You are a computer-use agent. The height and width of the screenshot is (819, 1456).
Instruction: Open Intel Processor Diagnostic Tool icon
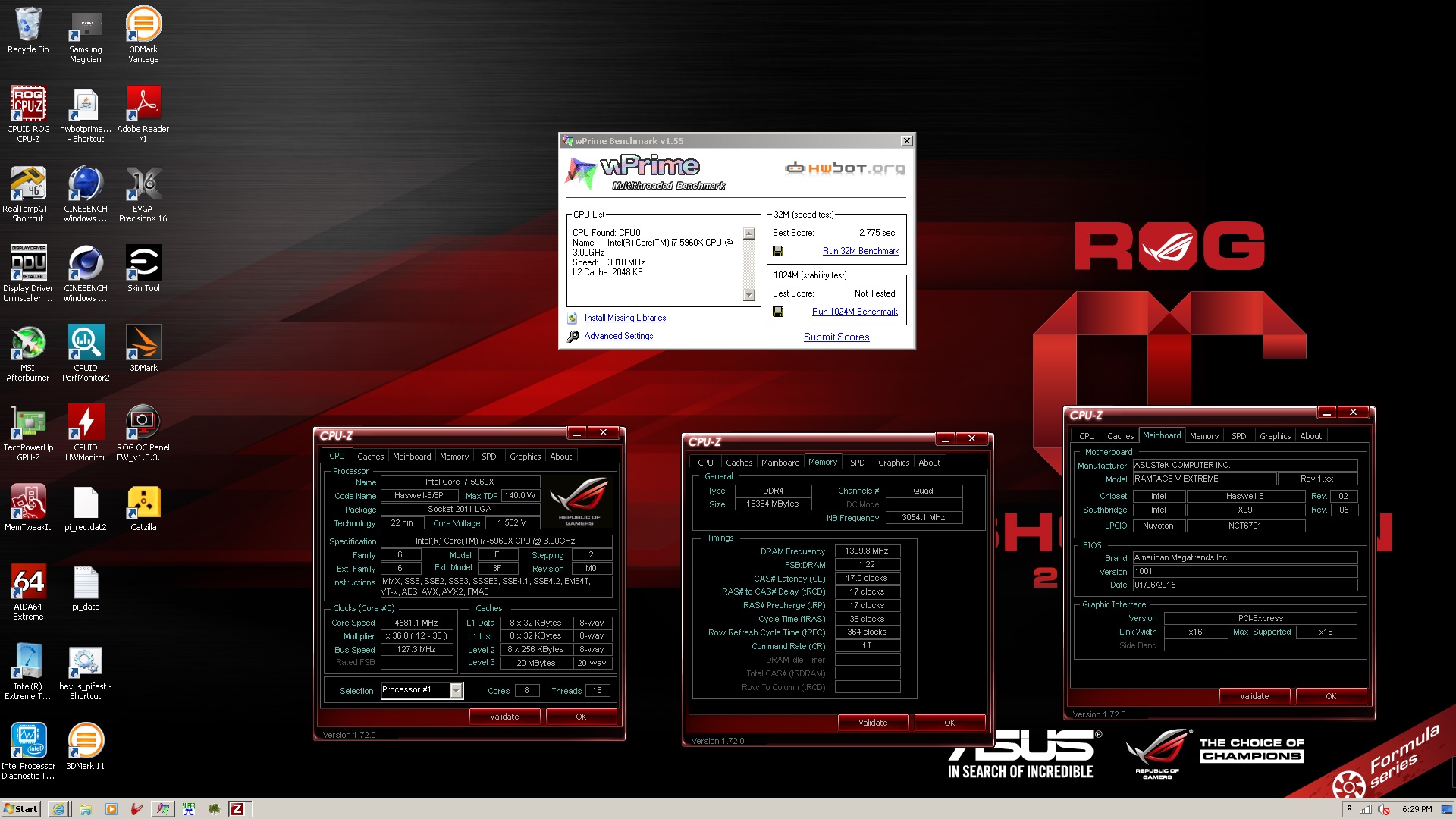click(28, 752)
